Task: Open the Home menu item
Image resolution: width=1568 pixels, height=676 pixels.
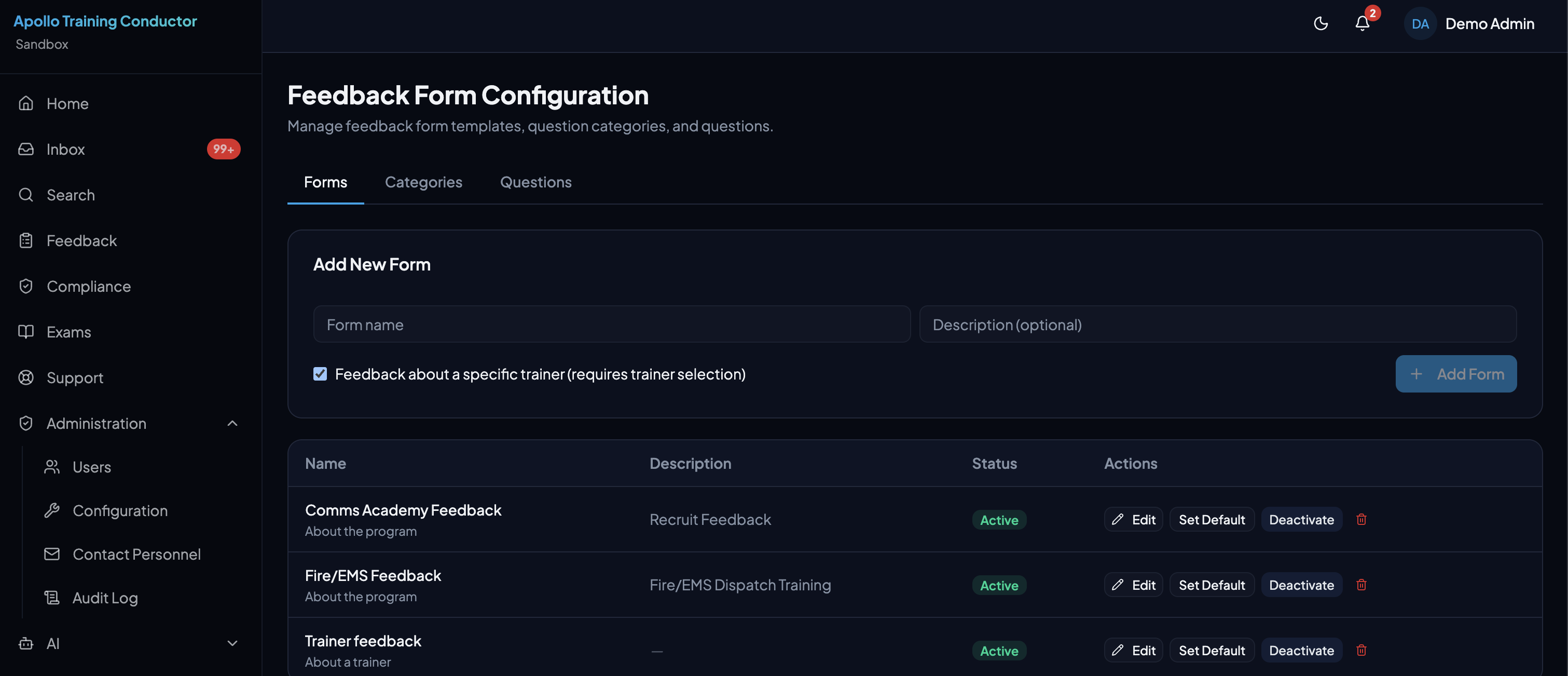Action: coord(130,103)
